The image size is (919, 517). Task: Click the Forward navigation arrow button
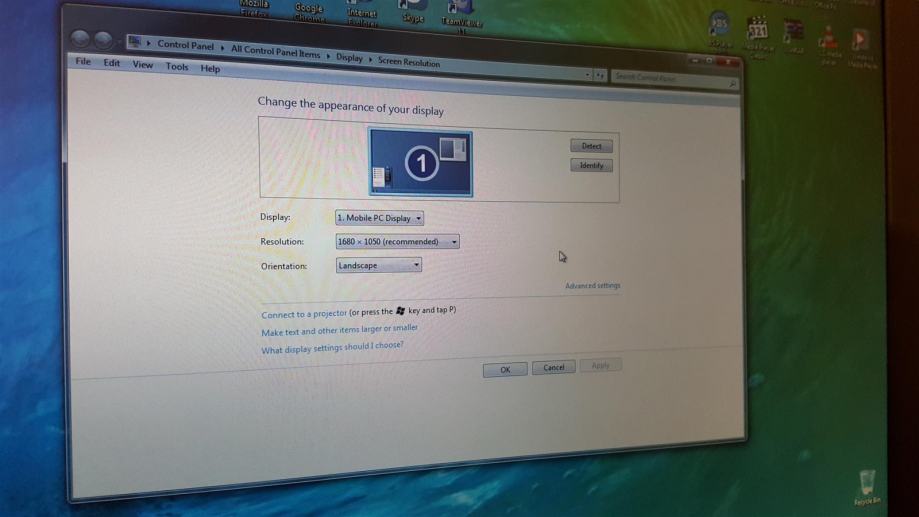tap(103, 40)
